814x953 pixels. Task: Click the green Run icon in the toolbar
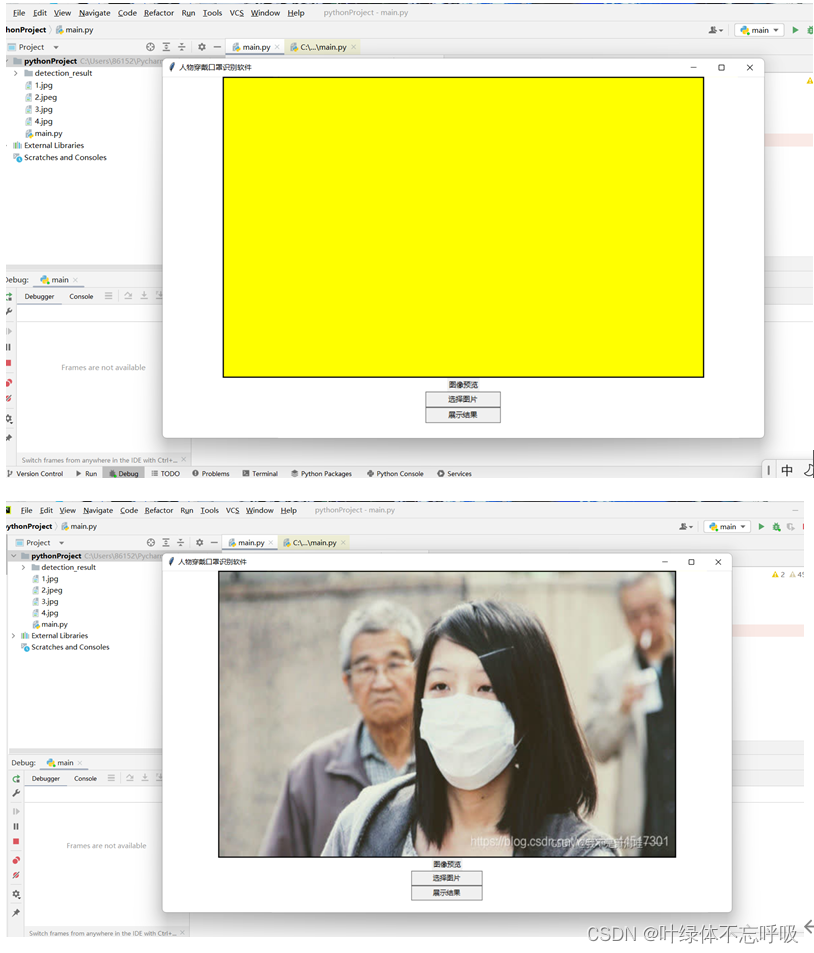pos(795,30)
